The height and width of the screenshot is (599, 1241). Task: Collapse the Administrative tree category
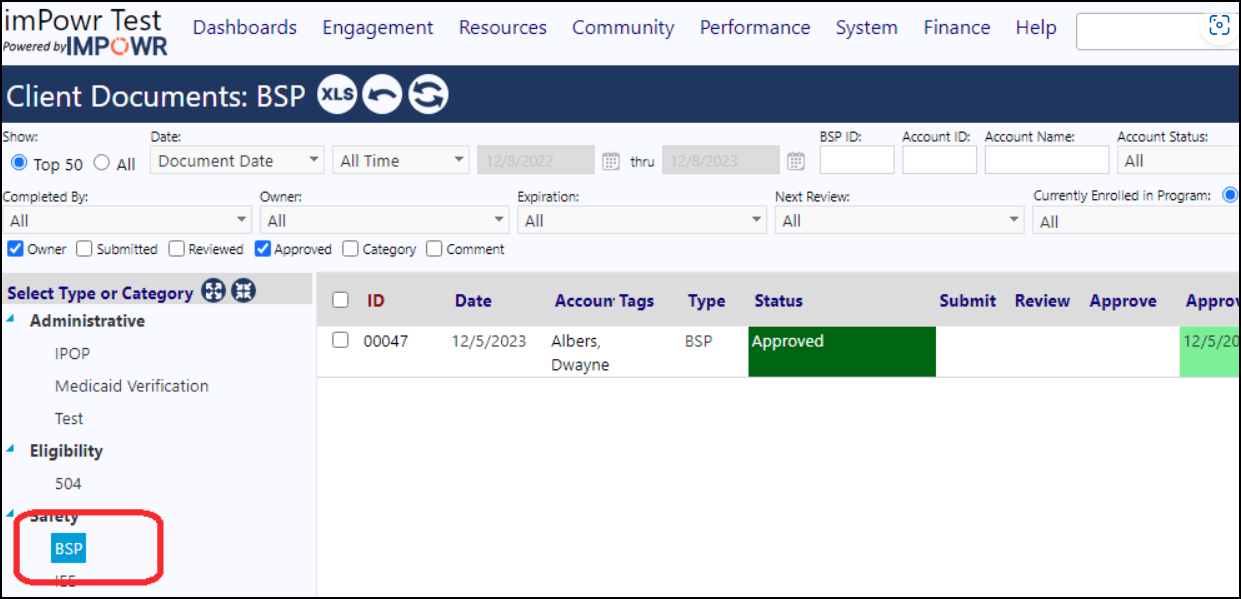click(x=11, y=320)
